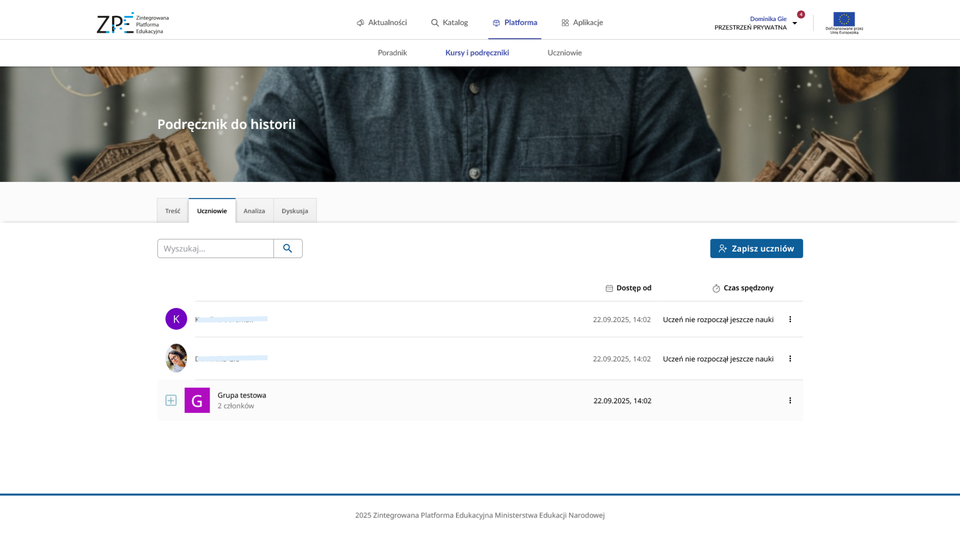This screenshot has width=960, height=540.
Task: Go to Aktualności in top navigation
Action: pyautogui.click(x=382, y=22)
